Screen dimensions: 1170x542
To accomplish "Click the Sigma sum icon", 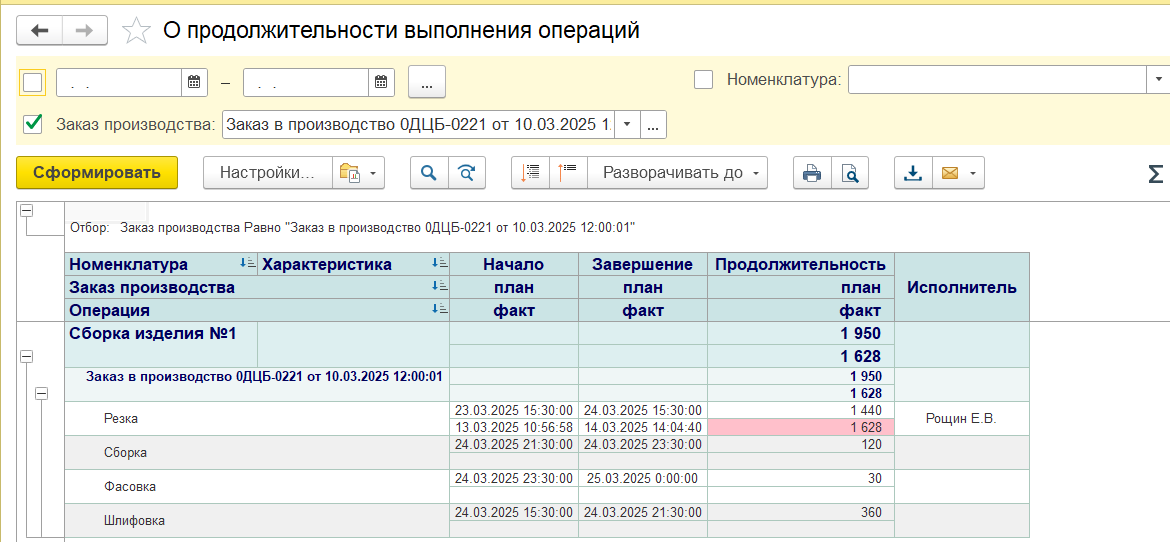I will click(1155, 174).
